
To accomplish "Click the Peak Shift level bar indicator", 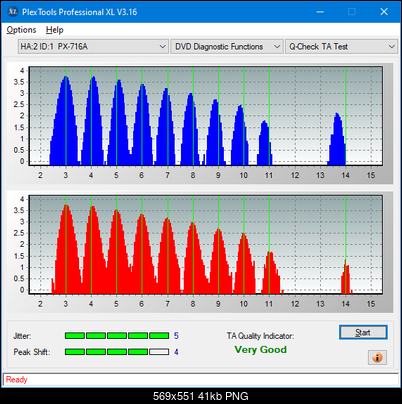I will pos(117,352).
